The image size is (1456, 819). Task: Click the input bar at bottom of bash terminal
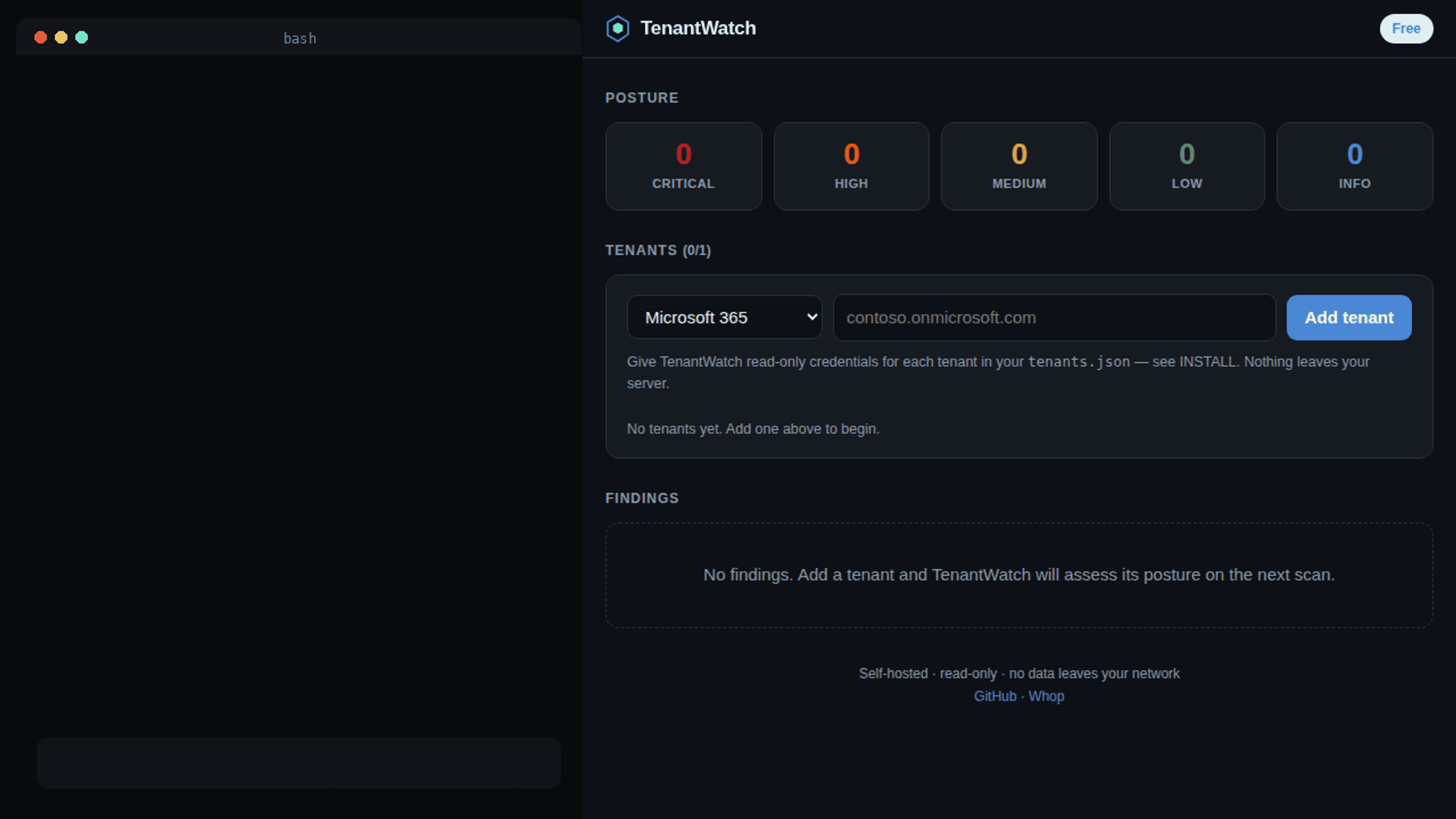click(x=299, y=763)
